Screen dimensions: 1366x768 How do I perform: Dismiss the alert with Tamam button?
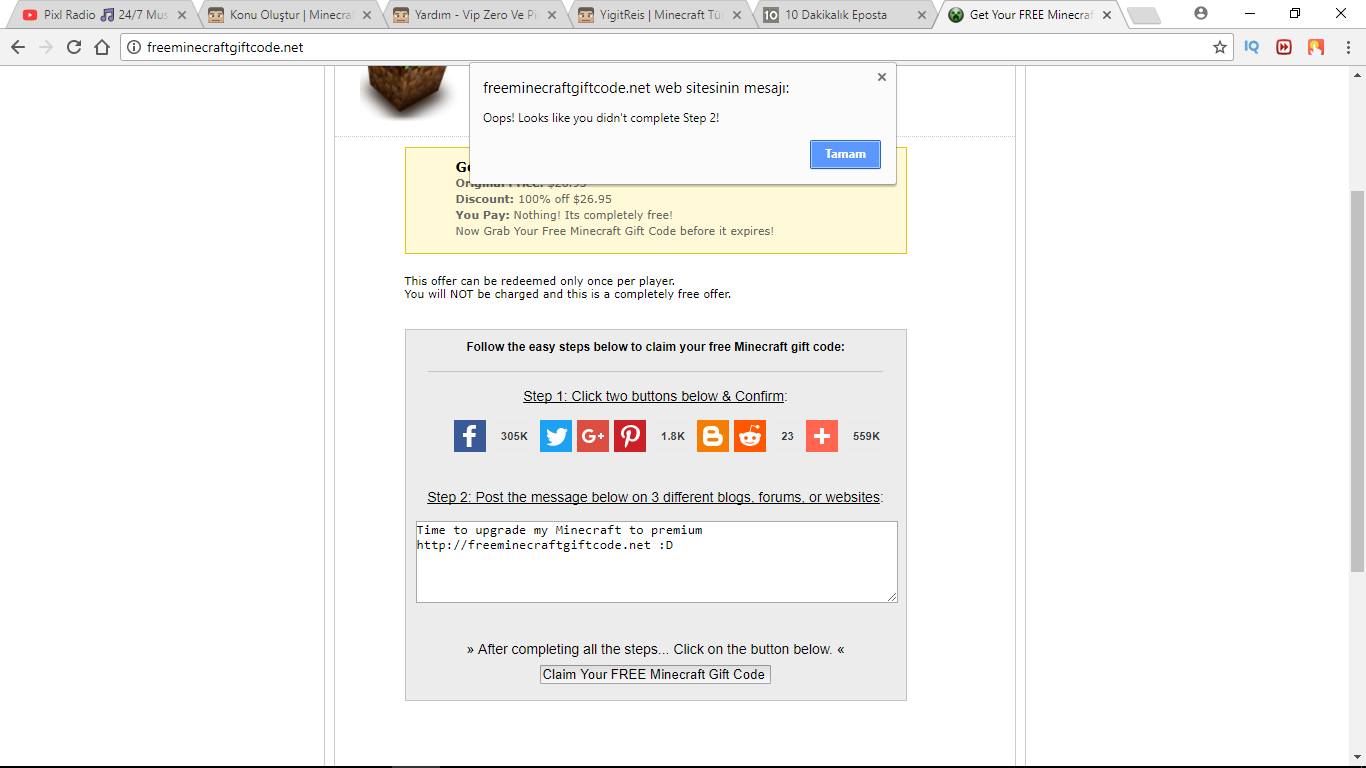[x=845, y=154]
